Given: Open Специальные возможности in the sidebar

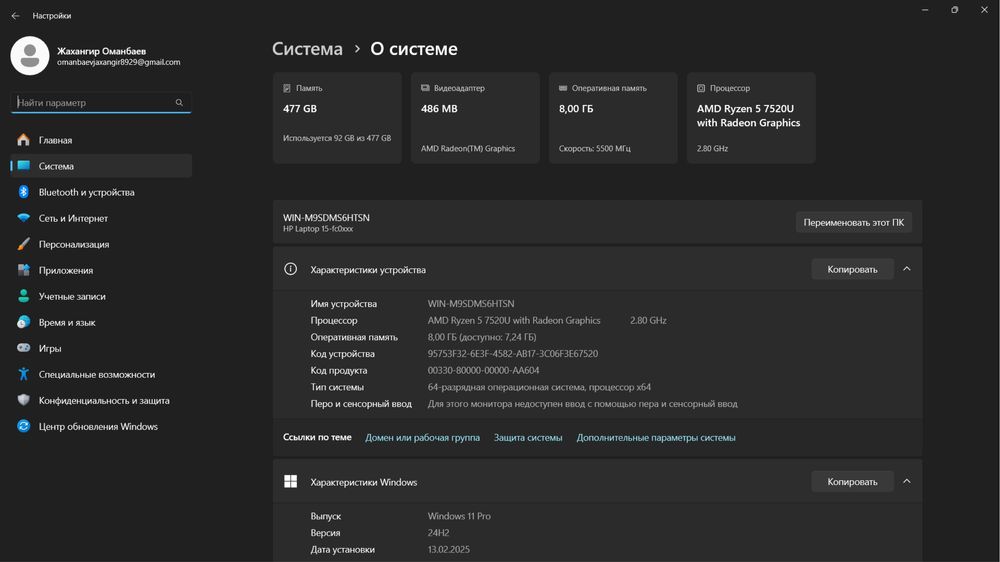Looking at the screenshot, I should click(x=101, y=374).
